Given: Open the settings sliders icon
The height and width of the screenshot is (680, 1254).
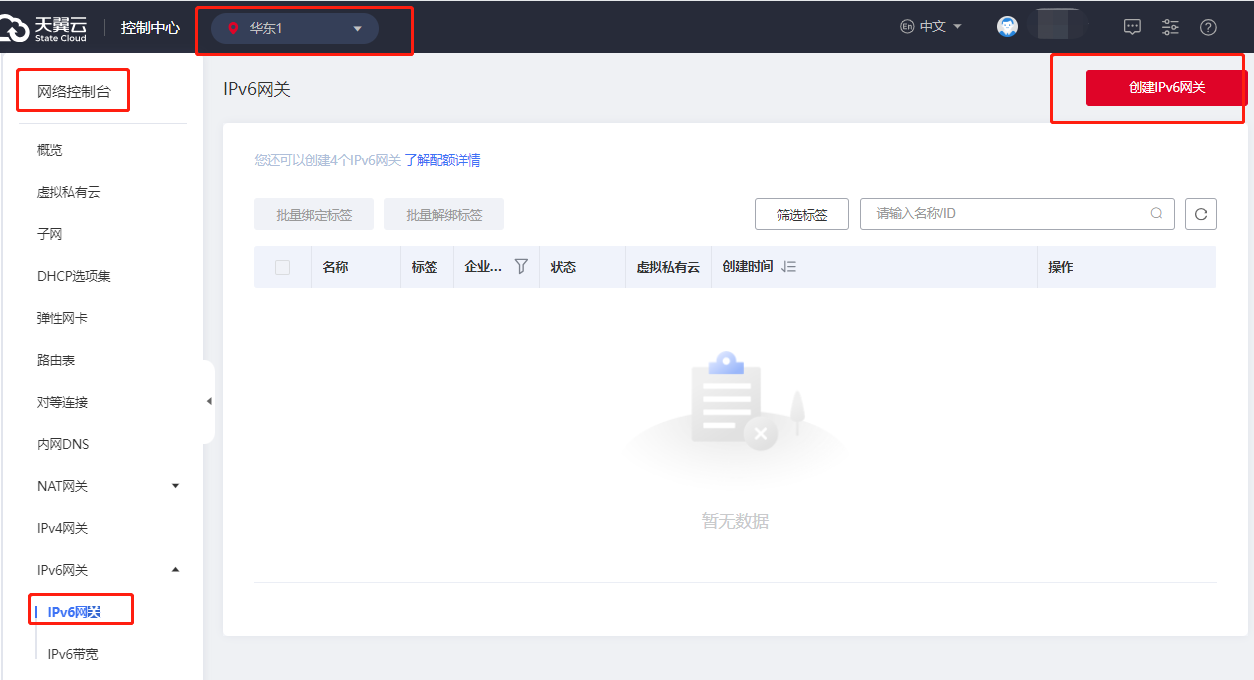Looking at the screenshot, I should (1170, 27).
